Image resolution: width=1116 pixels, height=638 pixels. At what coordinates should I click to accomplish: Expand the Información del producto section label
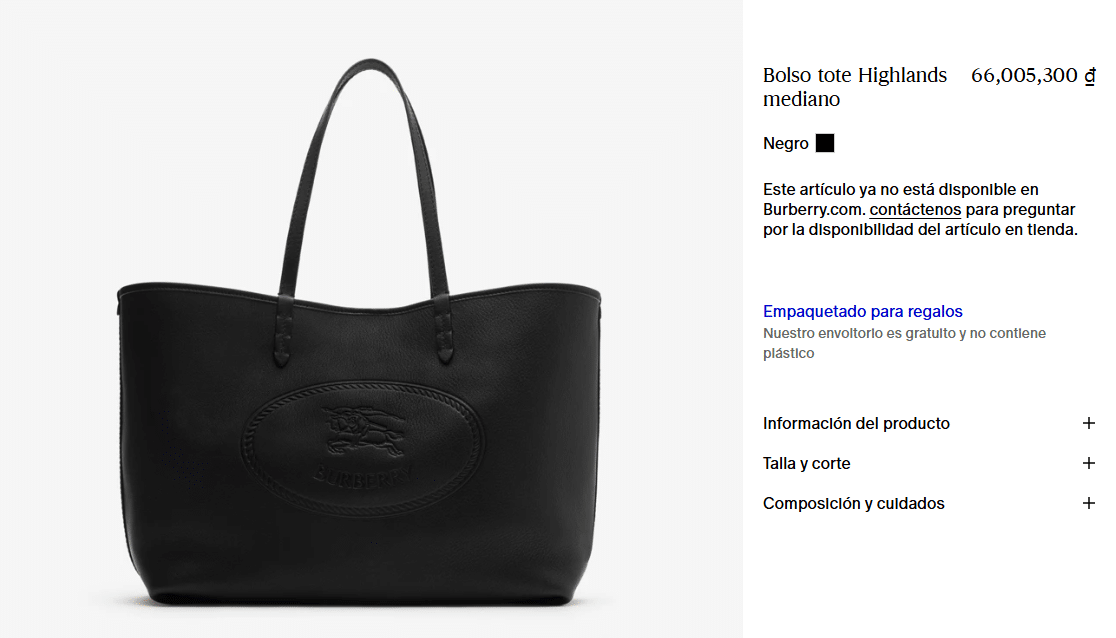click(856, 423)
